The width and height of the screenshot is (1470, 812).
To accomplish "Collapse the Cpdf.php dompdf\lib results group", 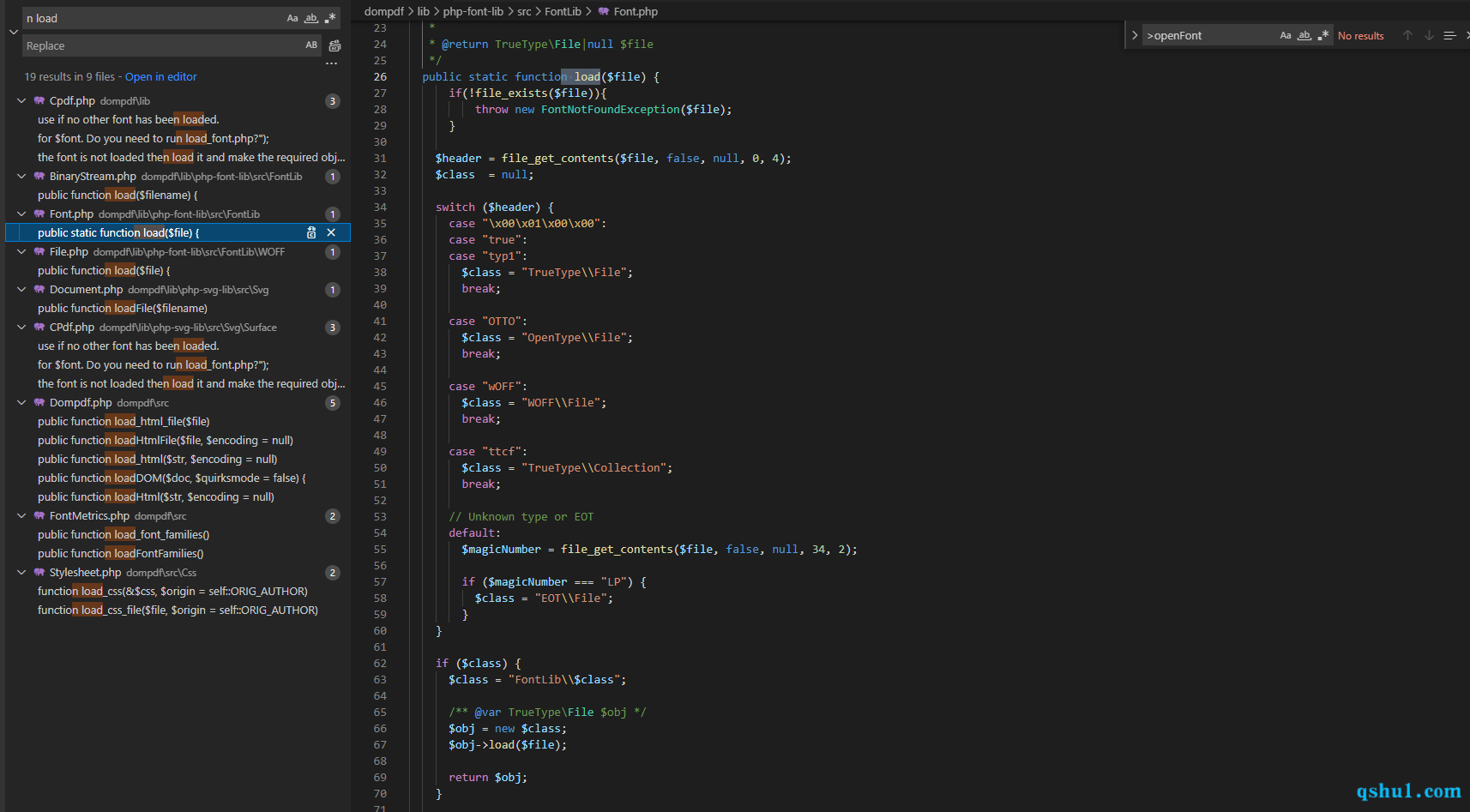I will pyautogui.click(x=21, y=100).
